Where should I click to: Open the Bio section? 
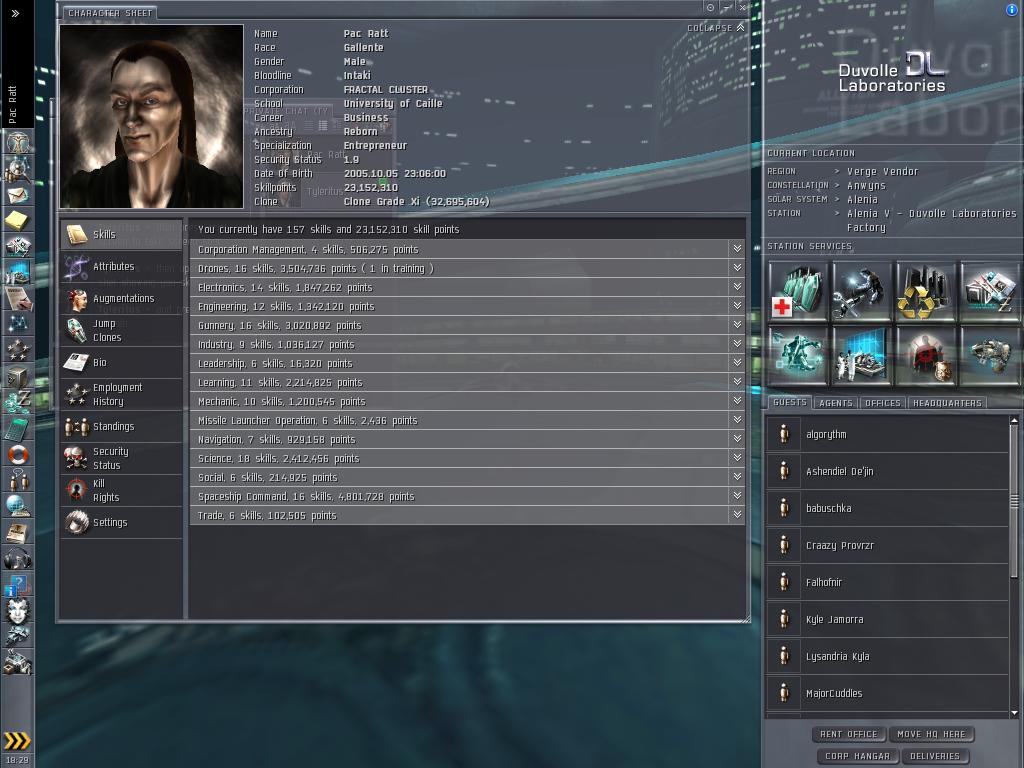tap(121, 362)
